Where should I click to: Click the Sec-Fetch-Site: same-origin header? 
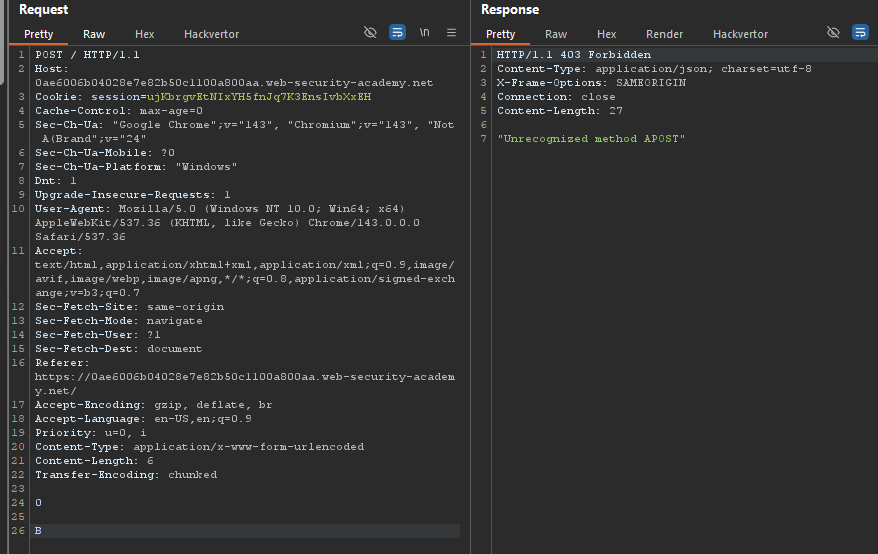(129, 307)
